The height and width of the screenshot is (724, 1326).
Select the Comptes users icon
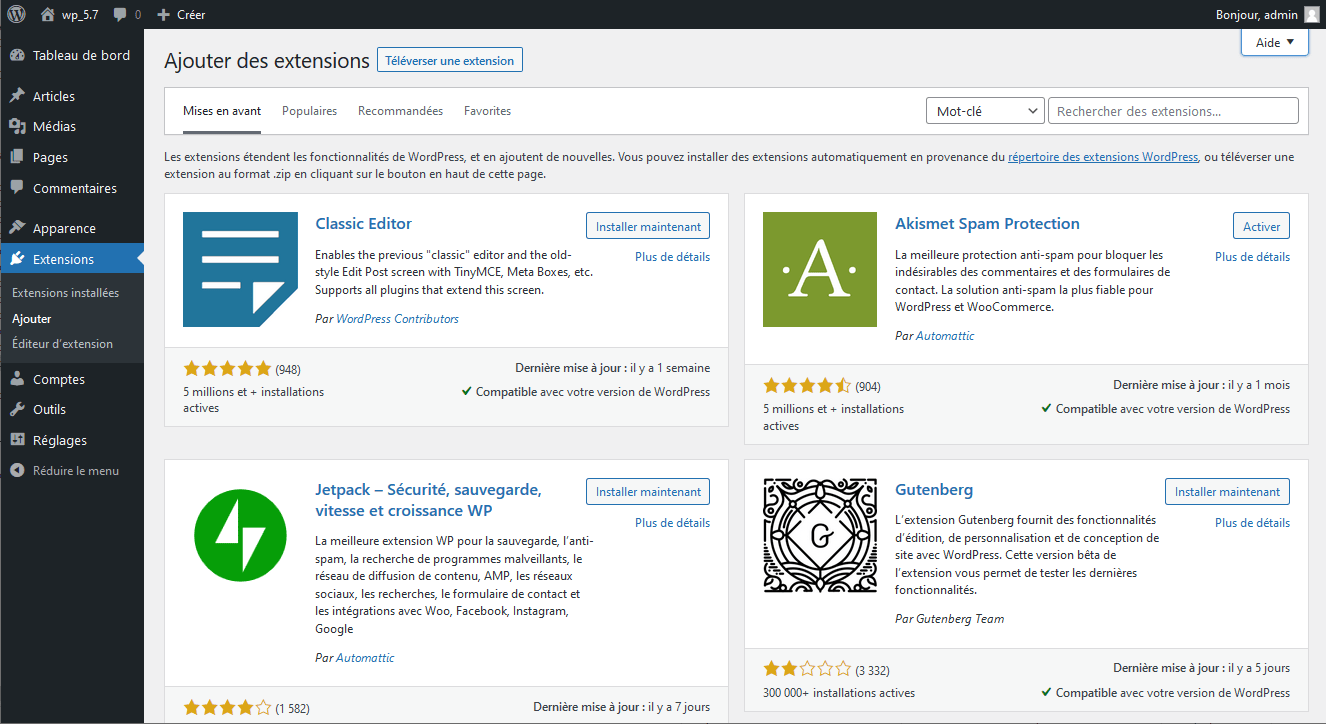coord(19,378)
